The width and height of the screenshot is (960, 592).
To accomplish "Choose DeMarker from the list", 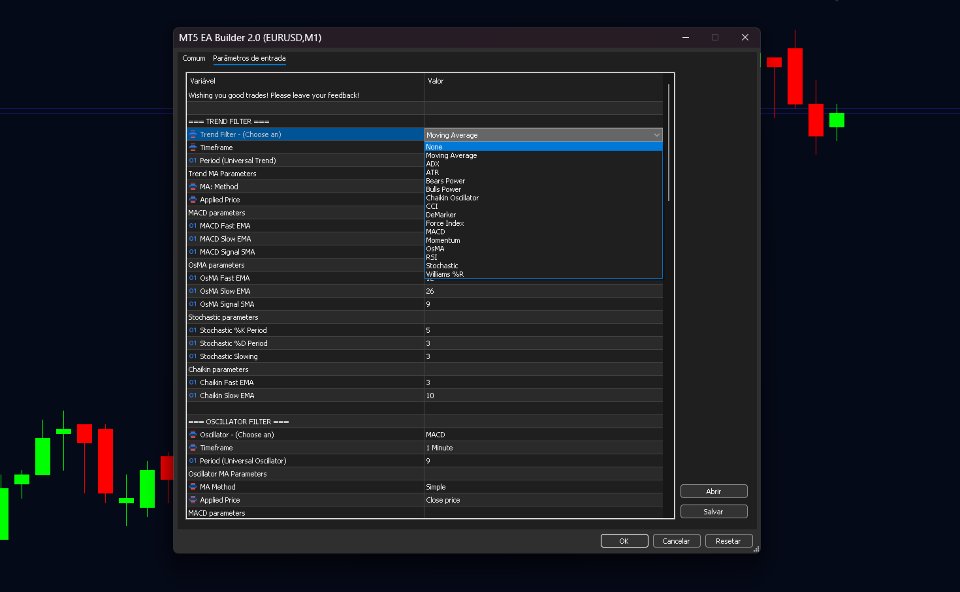I will 543,215.
